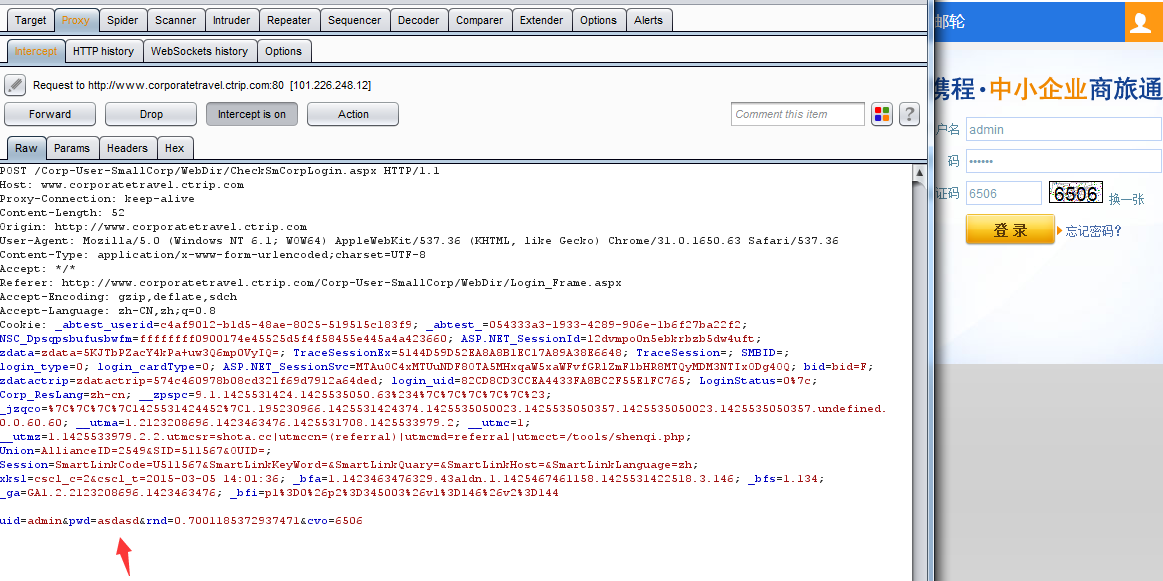Open the HTTP history sub-tab

(103, 51)
